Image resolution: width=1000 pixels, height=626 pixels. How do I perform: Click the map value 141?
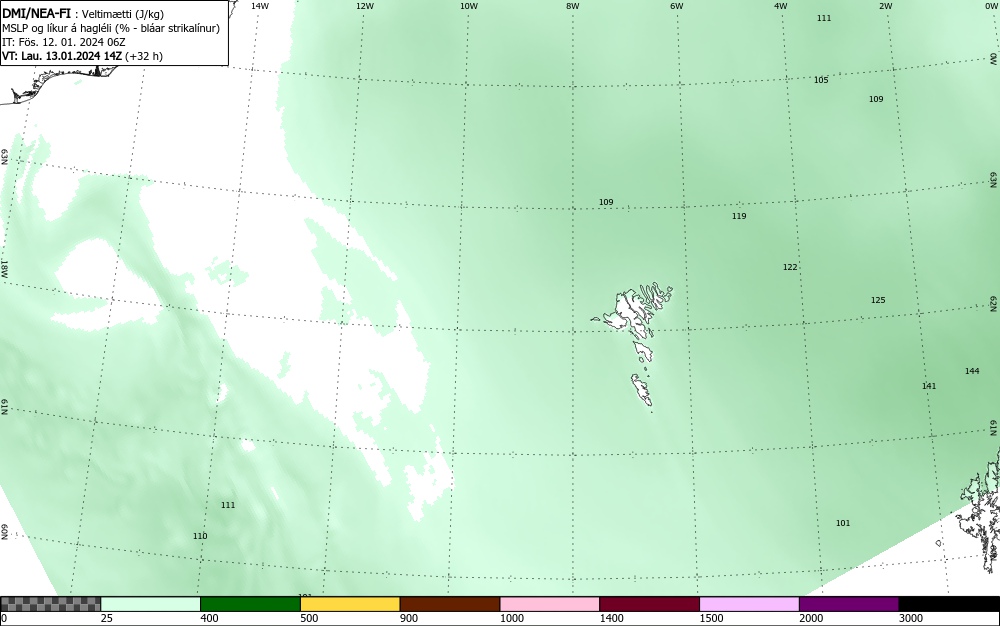[929, 386]
